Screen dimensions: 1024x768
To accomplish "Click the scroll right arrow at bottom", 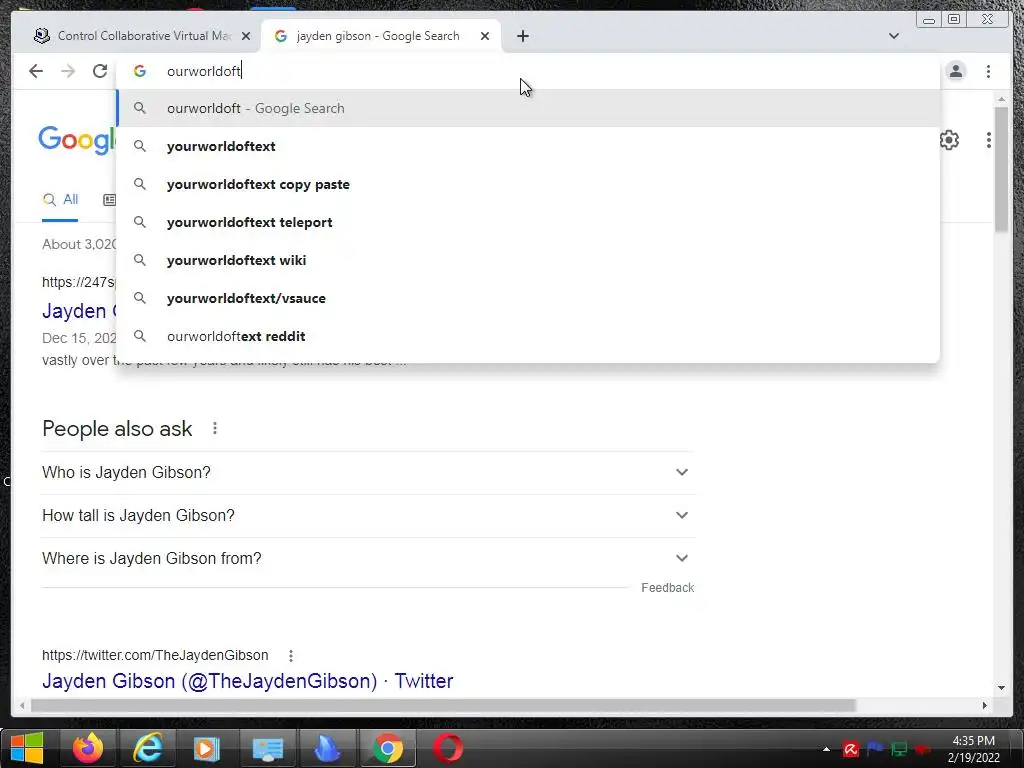I will pos(984,705).
